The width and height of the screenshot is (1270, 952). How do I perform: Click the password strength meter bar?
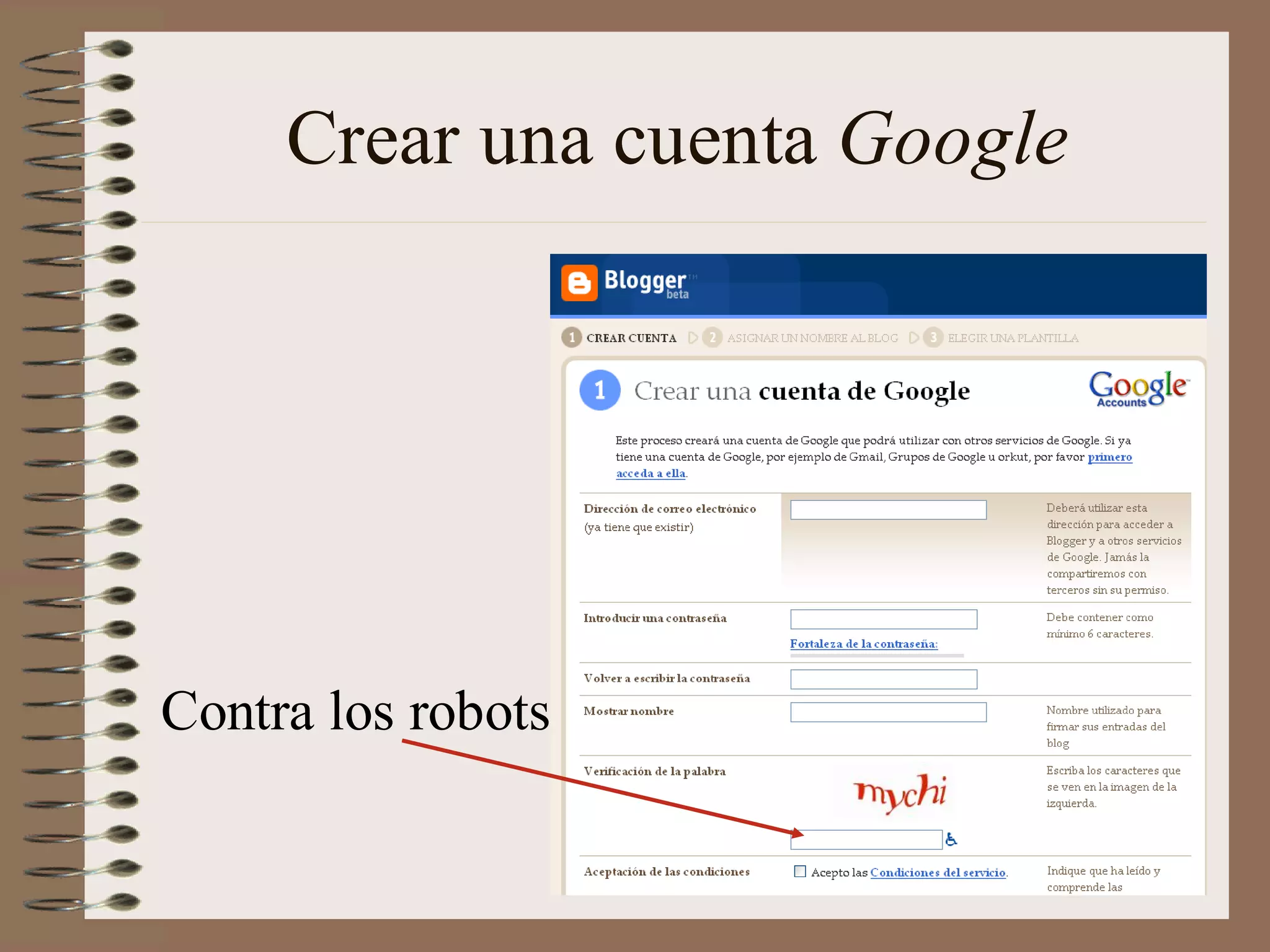877,655
